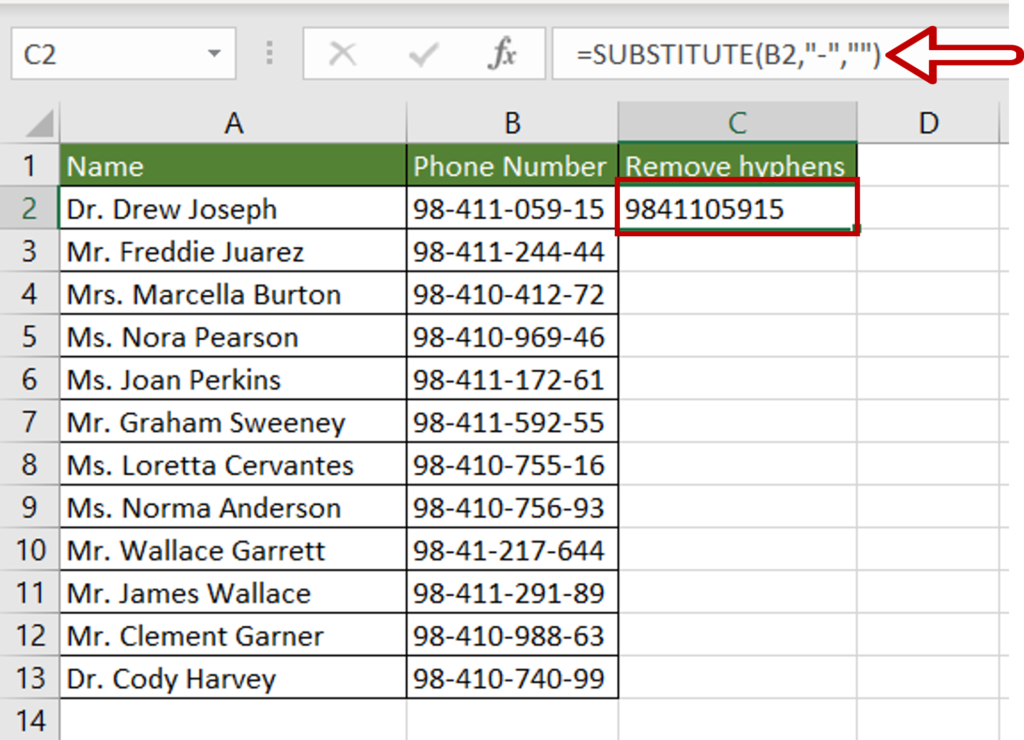
Task: Select row 12 header
Action: coord(29,635)
